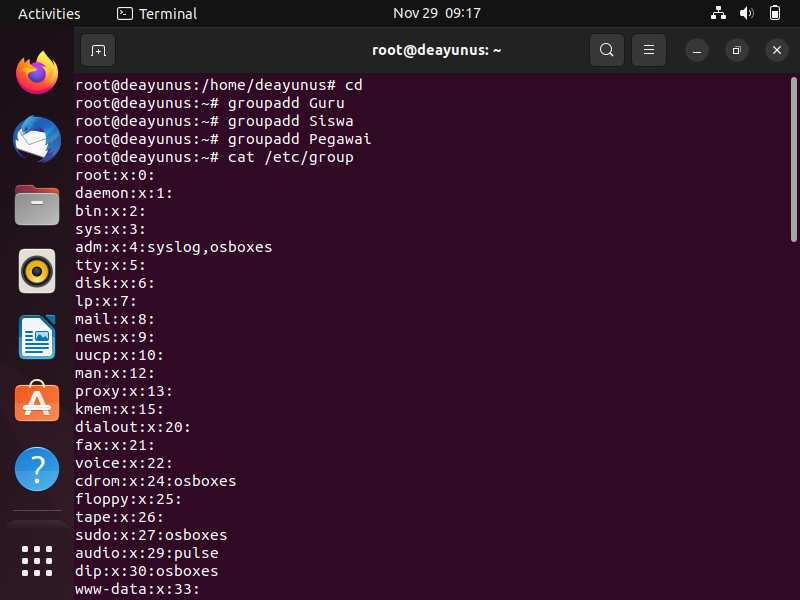The image size is (800, 600).
Task: Open the Help icon in dock
Action: (37, 469)
